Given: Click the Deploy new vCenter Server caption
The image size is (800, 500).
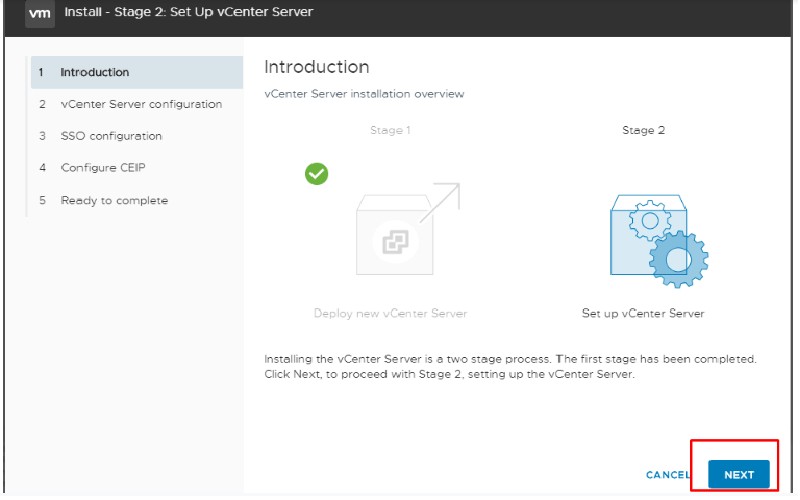Looking at the screenshot, I should [x=390, y=313].
